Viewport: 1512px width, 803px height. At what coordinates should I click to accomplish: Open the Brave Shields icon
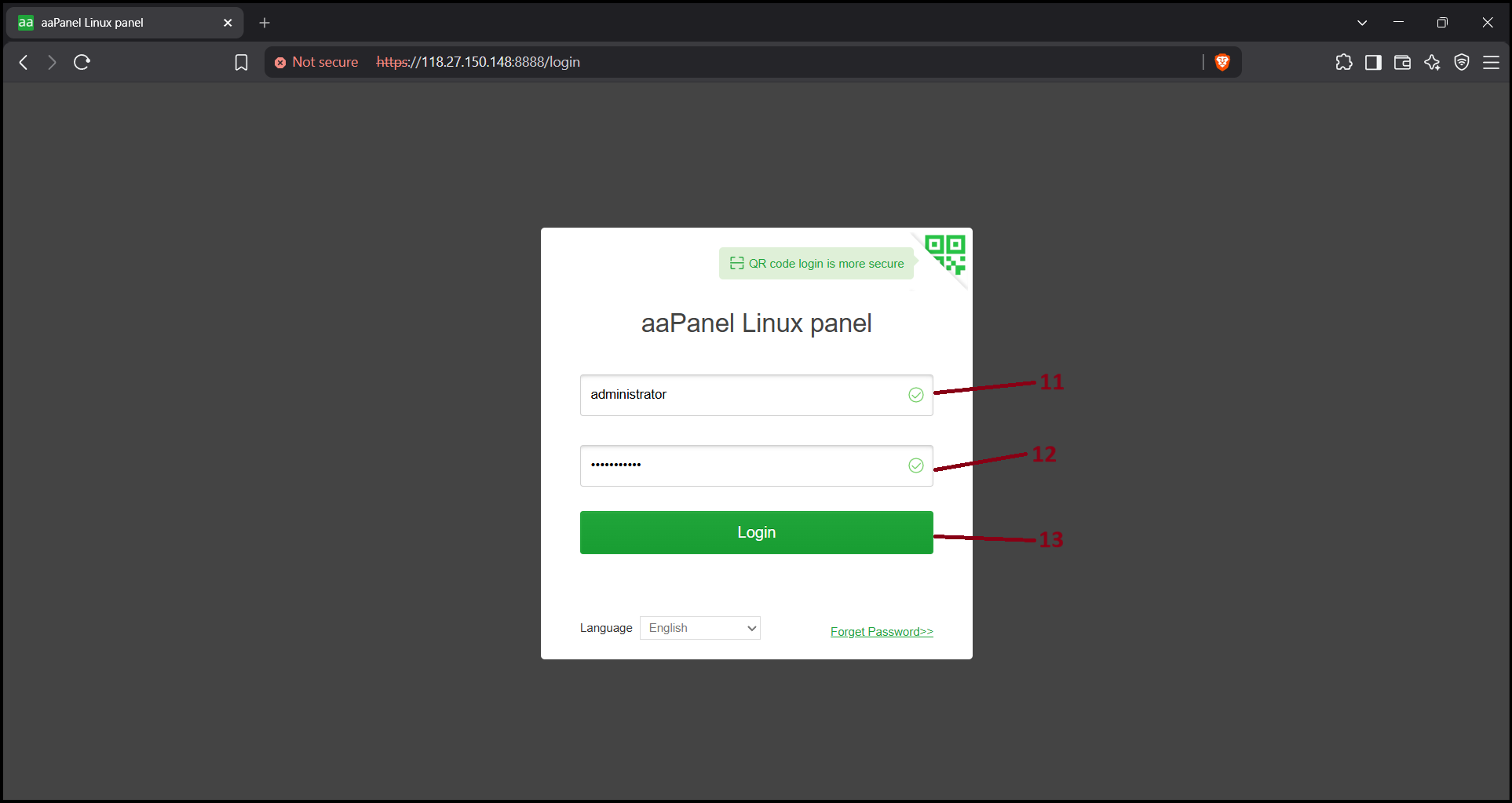1222,62
